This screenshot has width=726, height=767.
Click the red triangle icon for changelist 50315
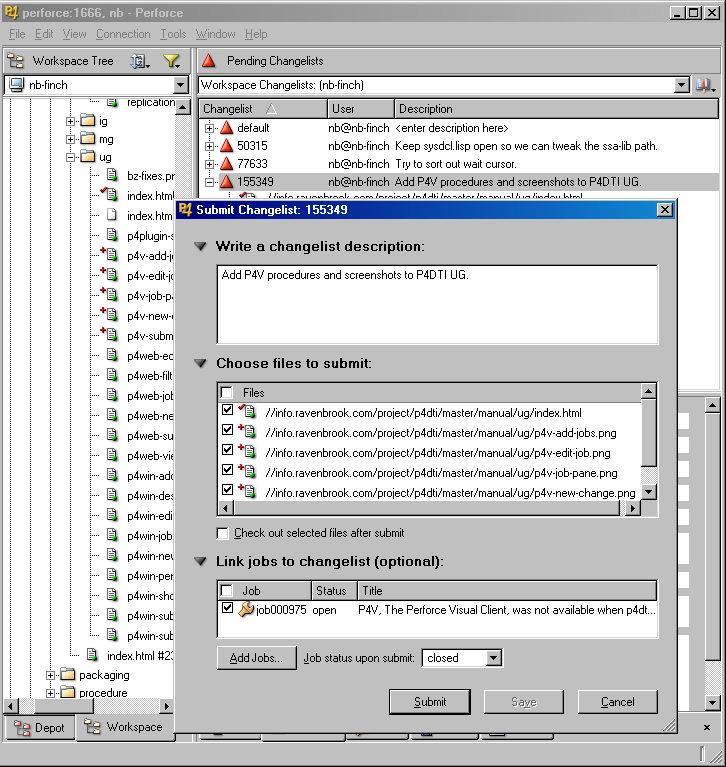pyautogui.click(x=226, y=146)
